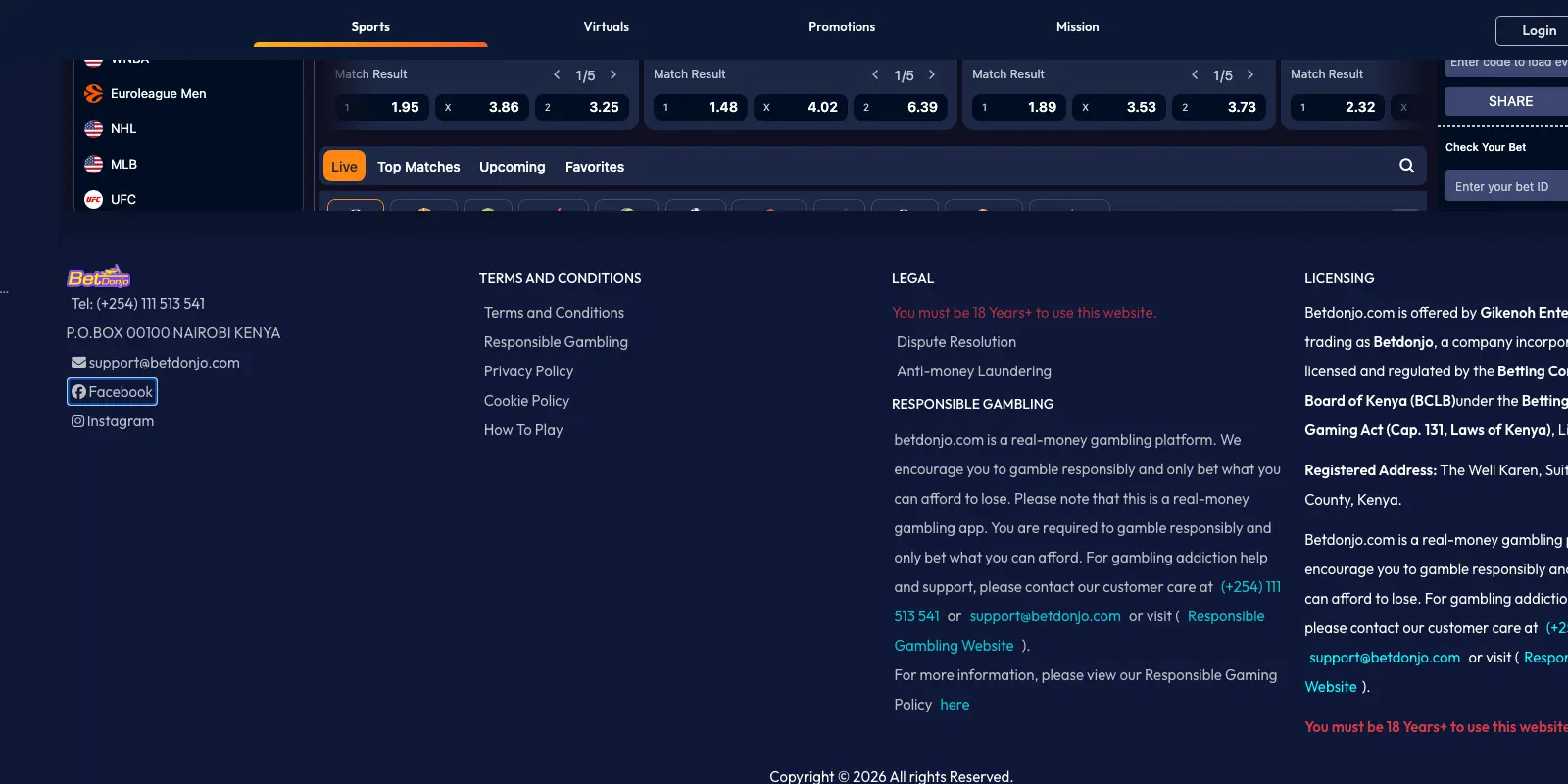The height and width of the screenshot is (784, 1568).
Task: Click the MLB flag icon
Action: pos(94,164)
